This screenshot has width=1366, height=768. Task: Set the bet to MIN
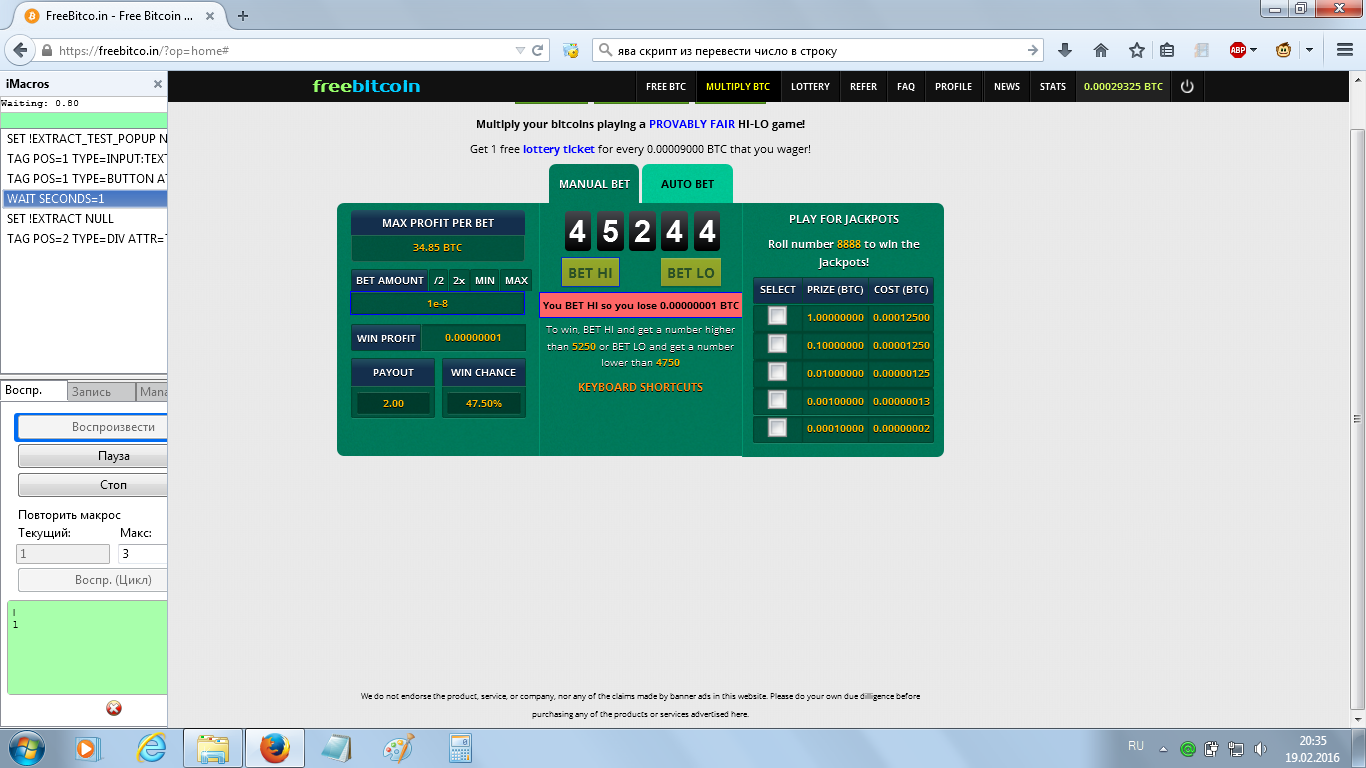[485, 281]
